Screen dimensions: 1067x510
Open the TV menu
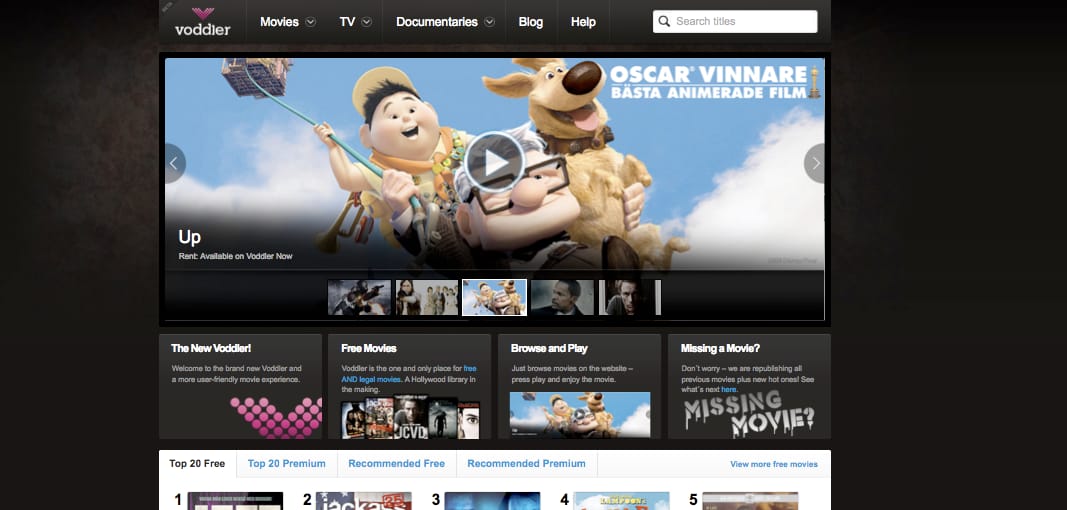[x=347, y=22]
